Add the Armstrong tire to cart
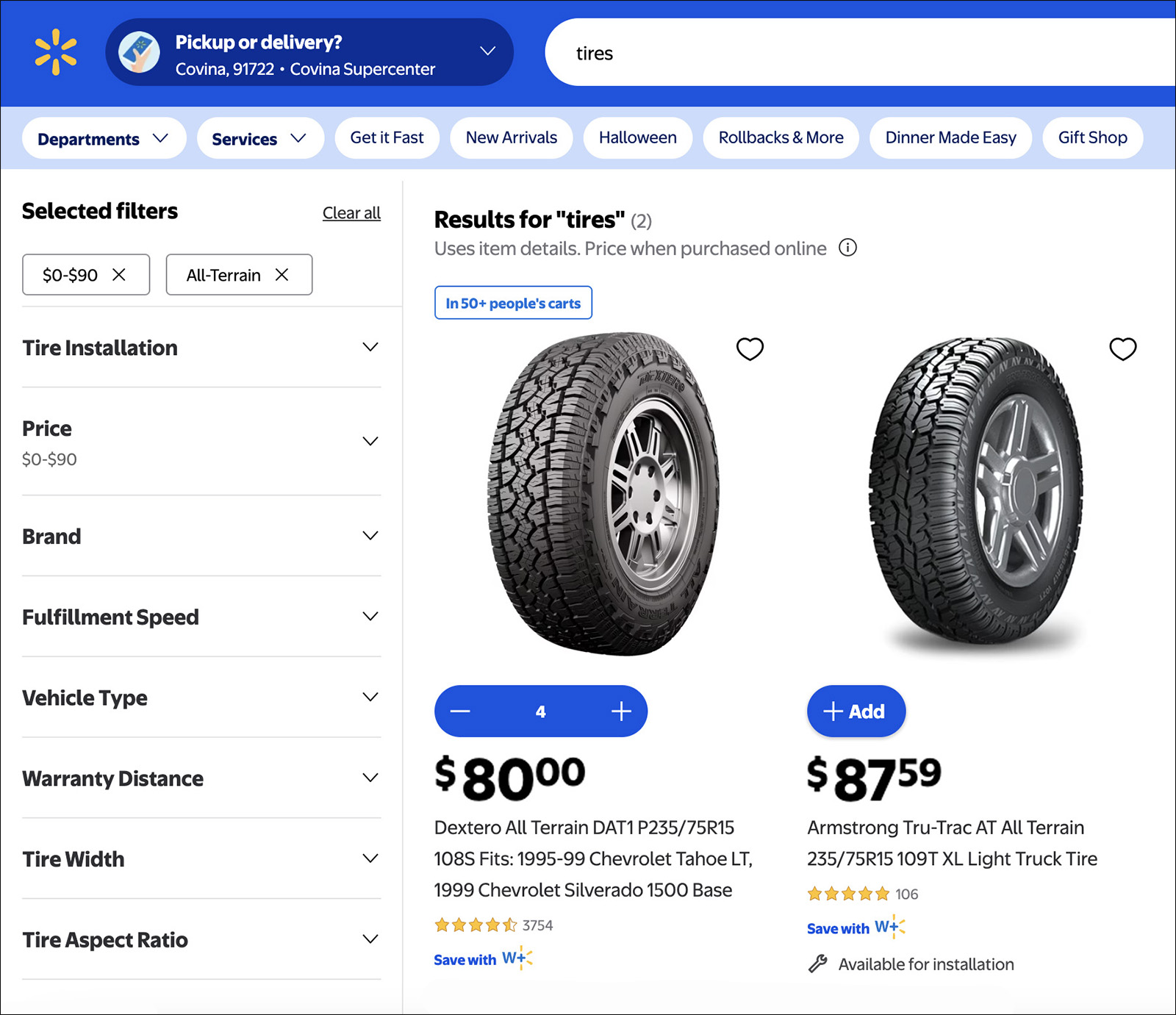 (856, 711)
